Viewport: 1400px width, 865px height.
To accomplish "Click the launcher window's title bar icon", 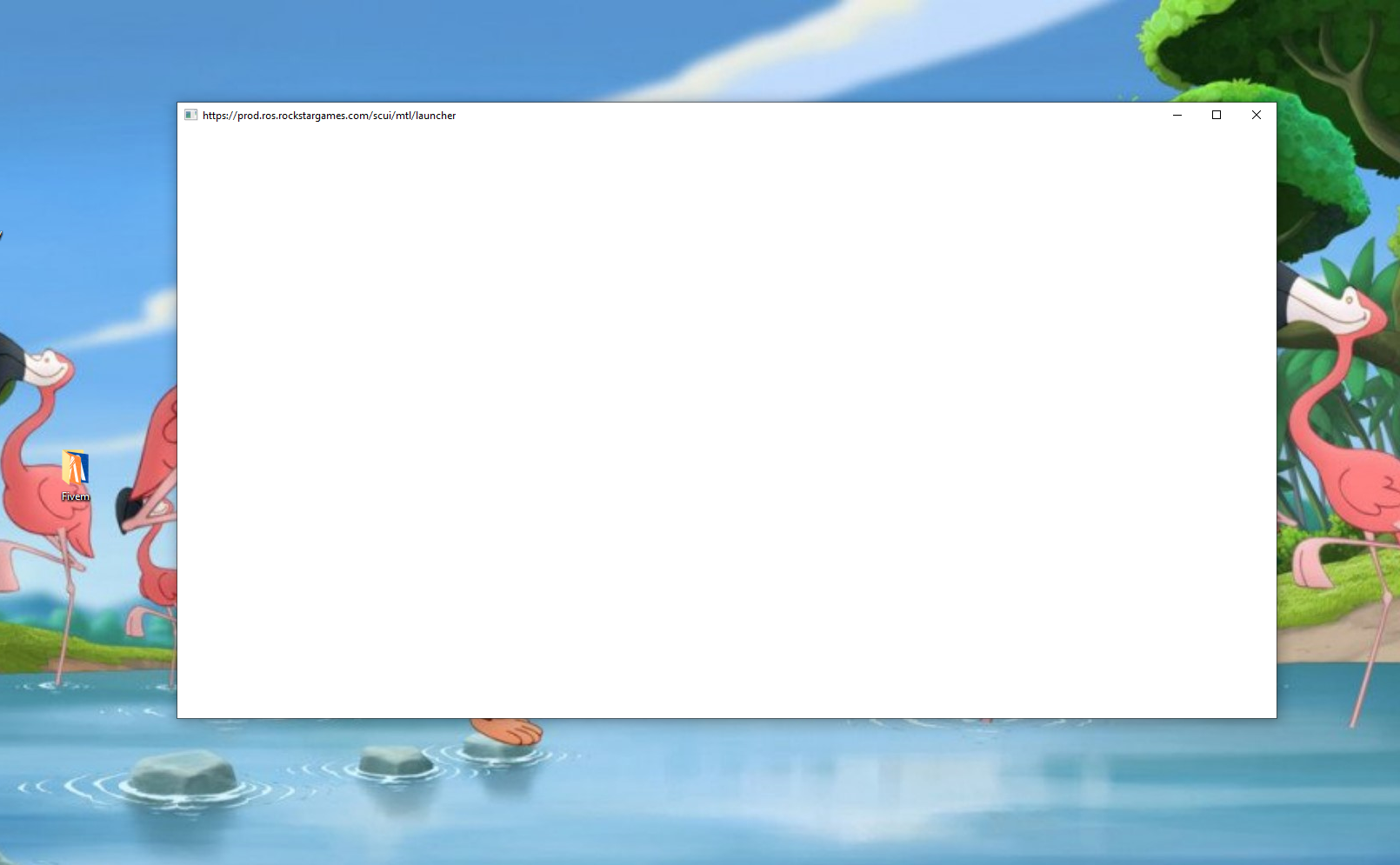I will point(190,115).
